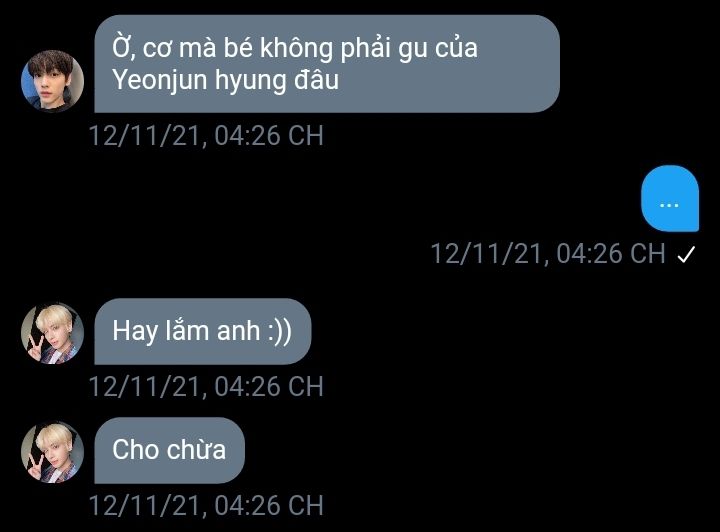Click the word "Yeonjun" in the first message
The width and height of the screenshot is (720, 532).
(x=160, y=81)
